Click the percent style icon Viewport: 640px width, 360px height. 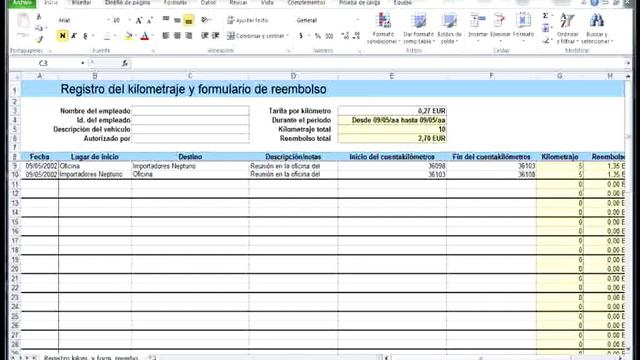pos(318,36)
